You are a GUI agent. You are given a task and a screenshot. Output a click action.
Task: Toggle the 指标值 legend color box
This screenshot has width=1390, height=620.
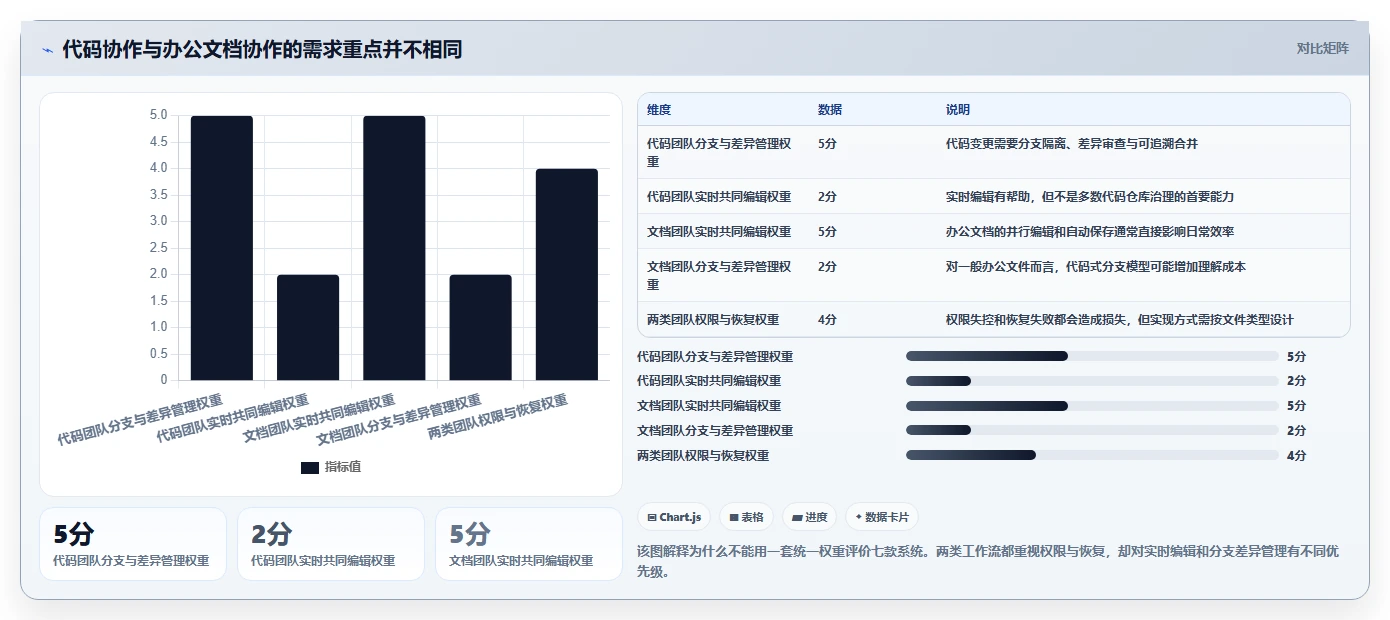click(310, 467)
